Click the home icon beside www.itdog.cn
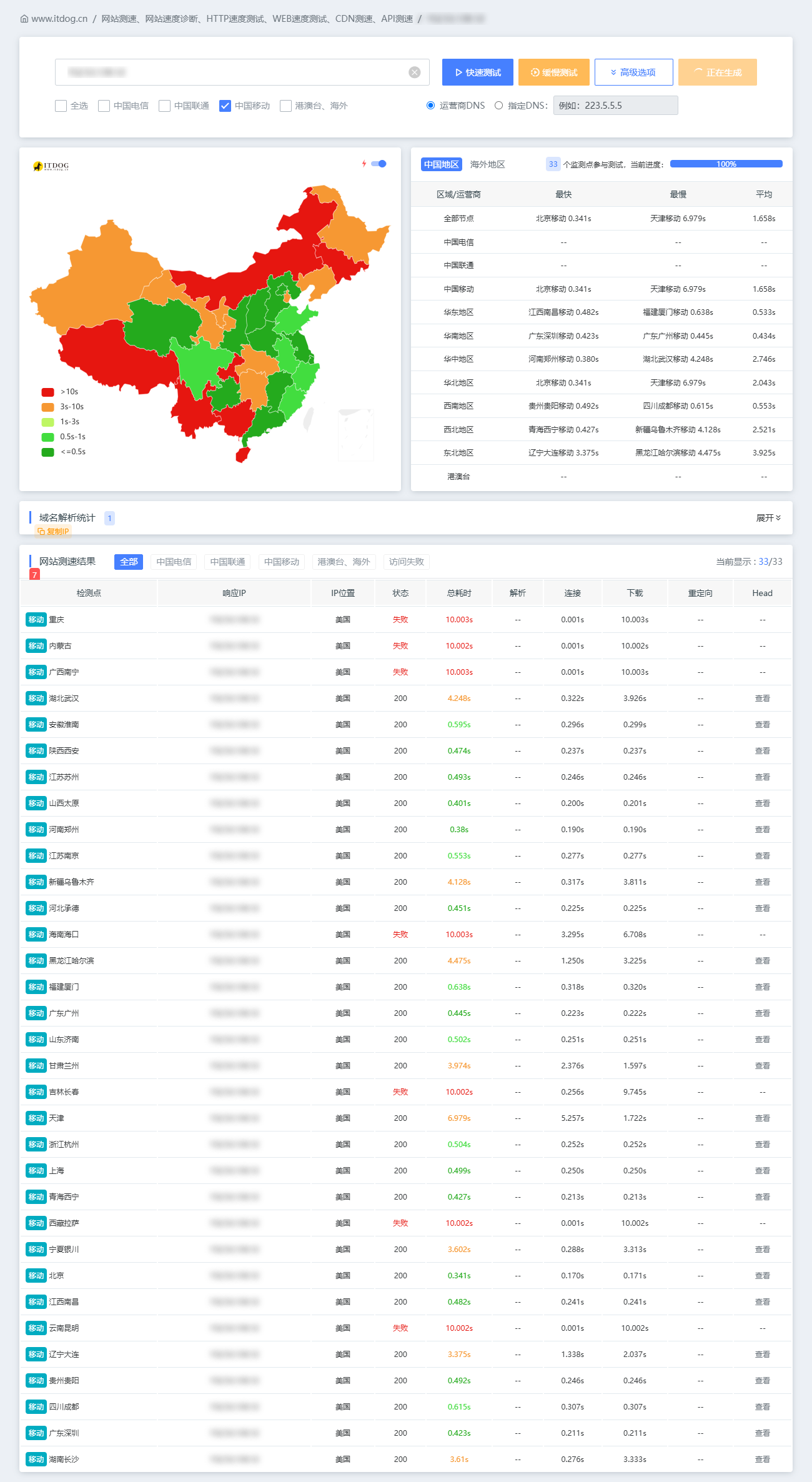812x1482 pixels. [x=24, y=19]
